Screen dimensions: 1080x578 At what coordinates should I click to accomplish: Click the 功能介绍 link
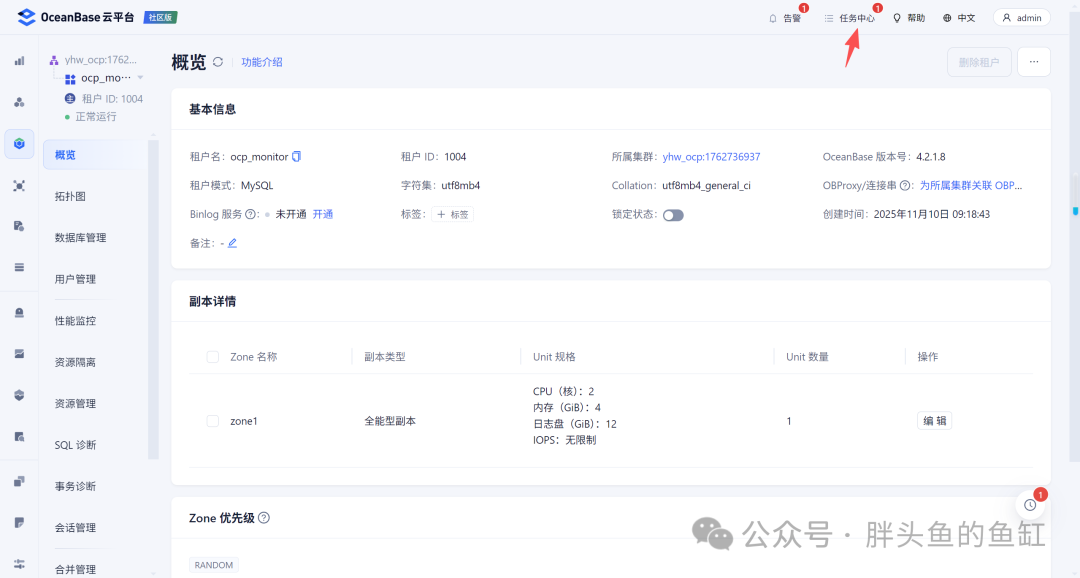pos(262,62)
